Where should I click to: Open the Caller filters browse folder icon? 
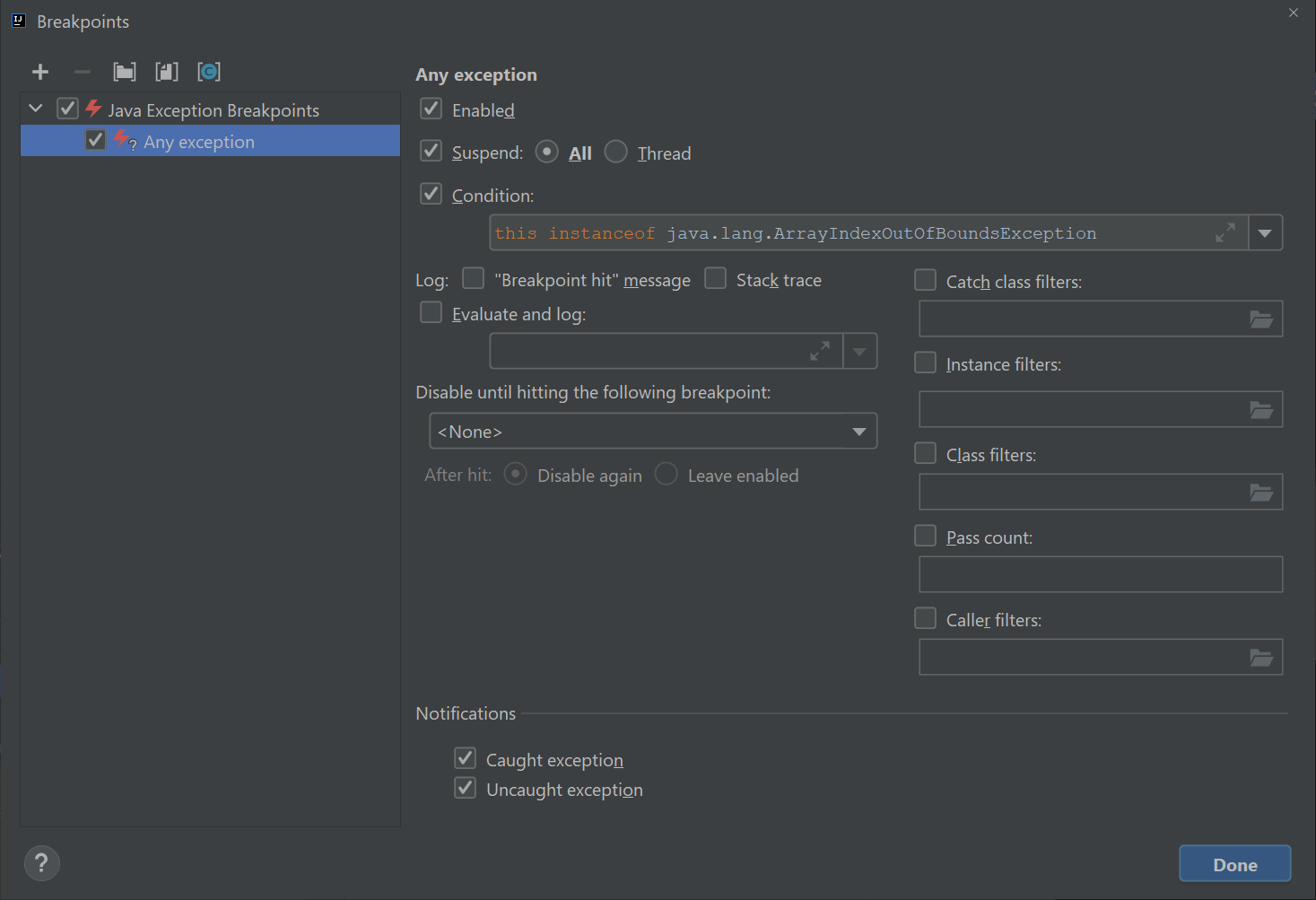tap(1261, 658)
